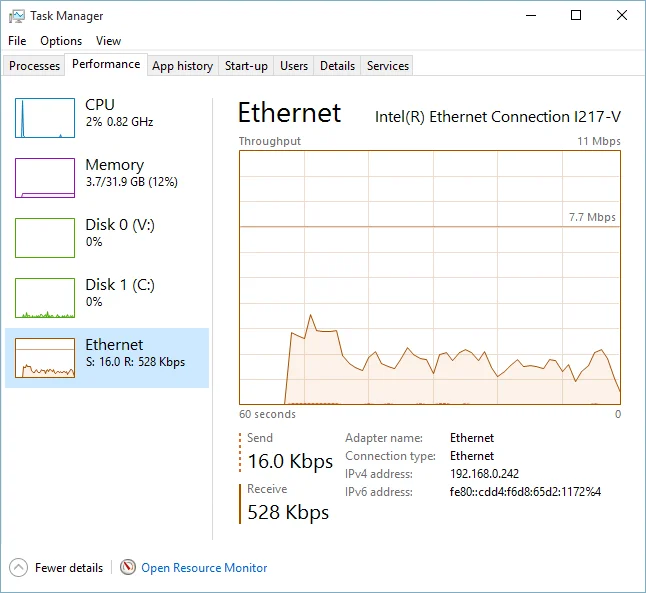Open the File menu
Image resolution: width=646 pixels, height=593 pixels.
tap(17, 41)
